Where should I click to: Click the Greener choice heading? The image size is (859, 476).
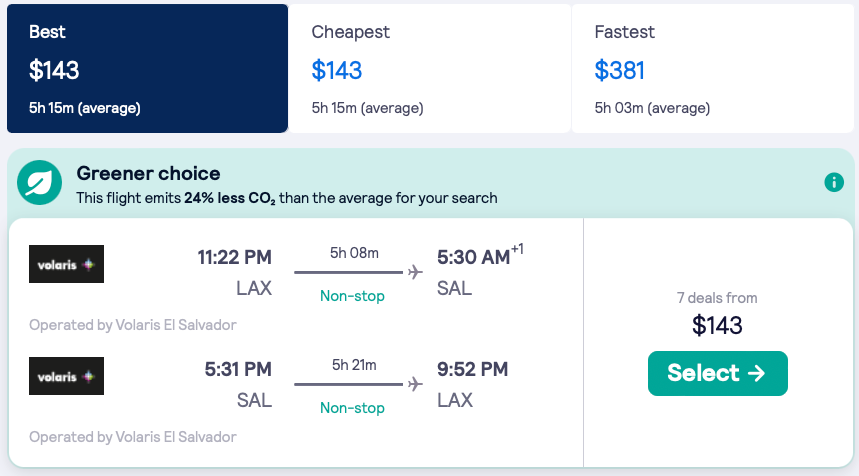pyautogui.click(x=148, y=173)
